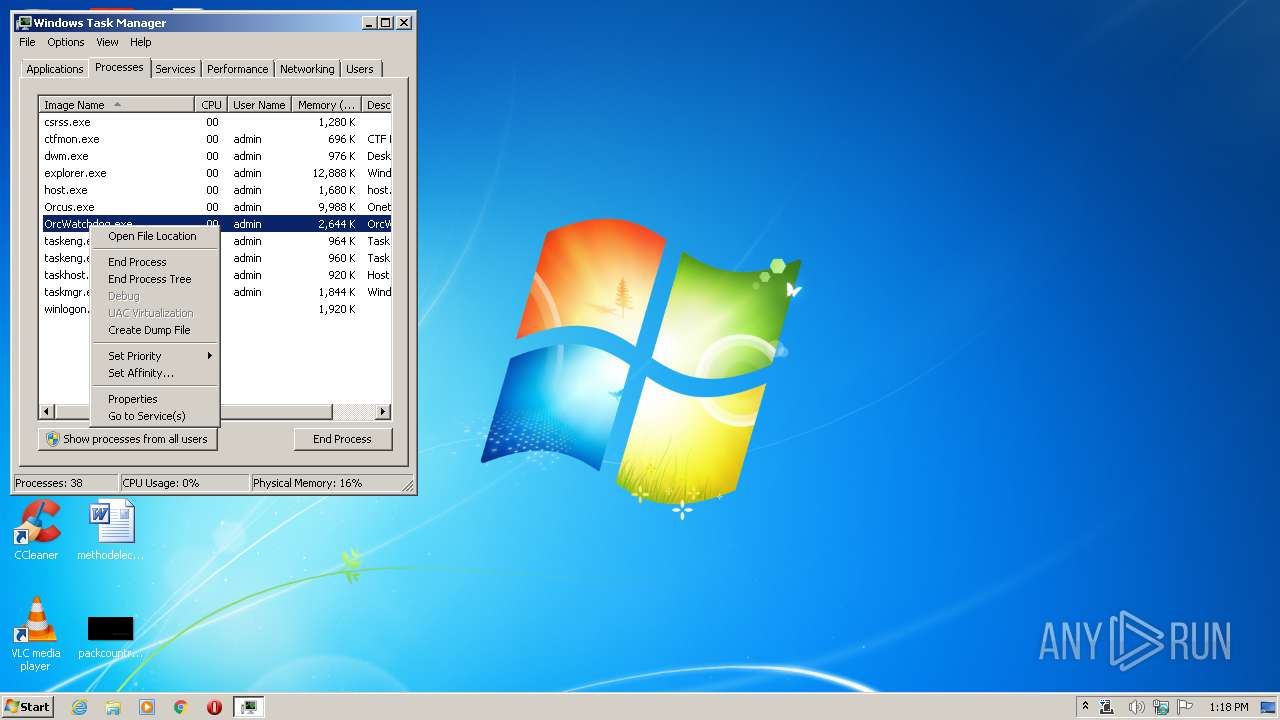
Task: Select ctfmon.exe process row
Action: point(215,139)
